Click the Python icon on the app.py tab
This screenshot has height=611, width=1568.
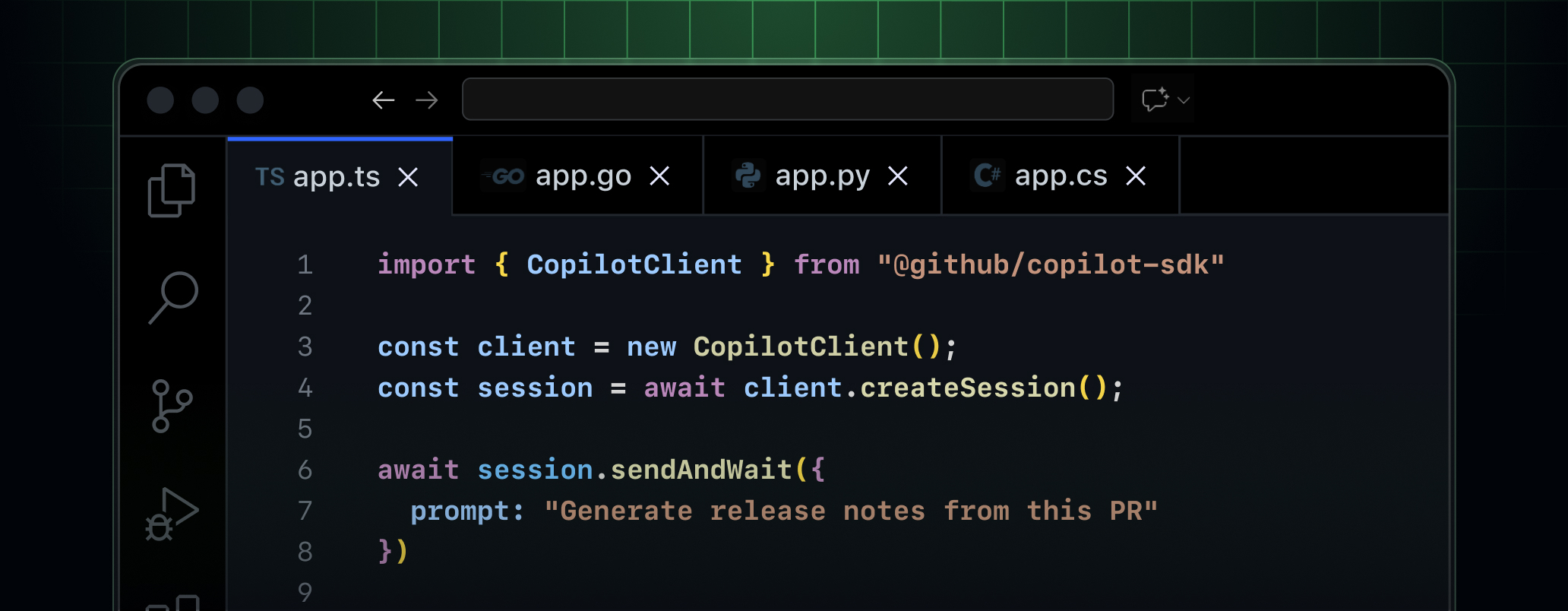tap(748, 176)
